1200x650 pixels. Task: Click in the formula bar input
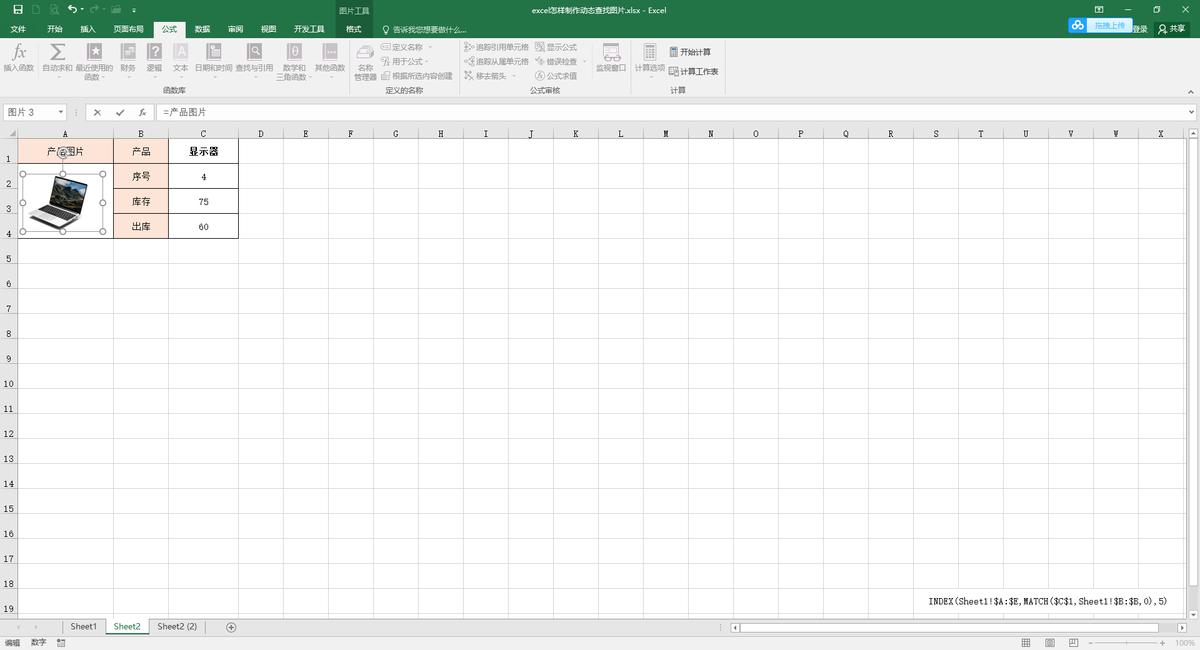(670, 113)
